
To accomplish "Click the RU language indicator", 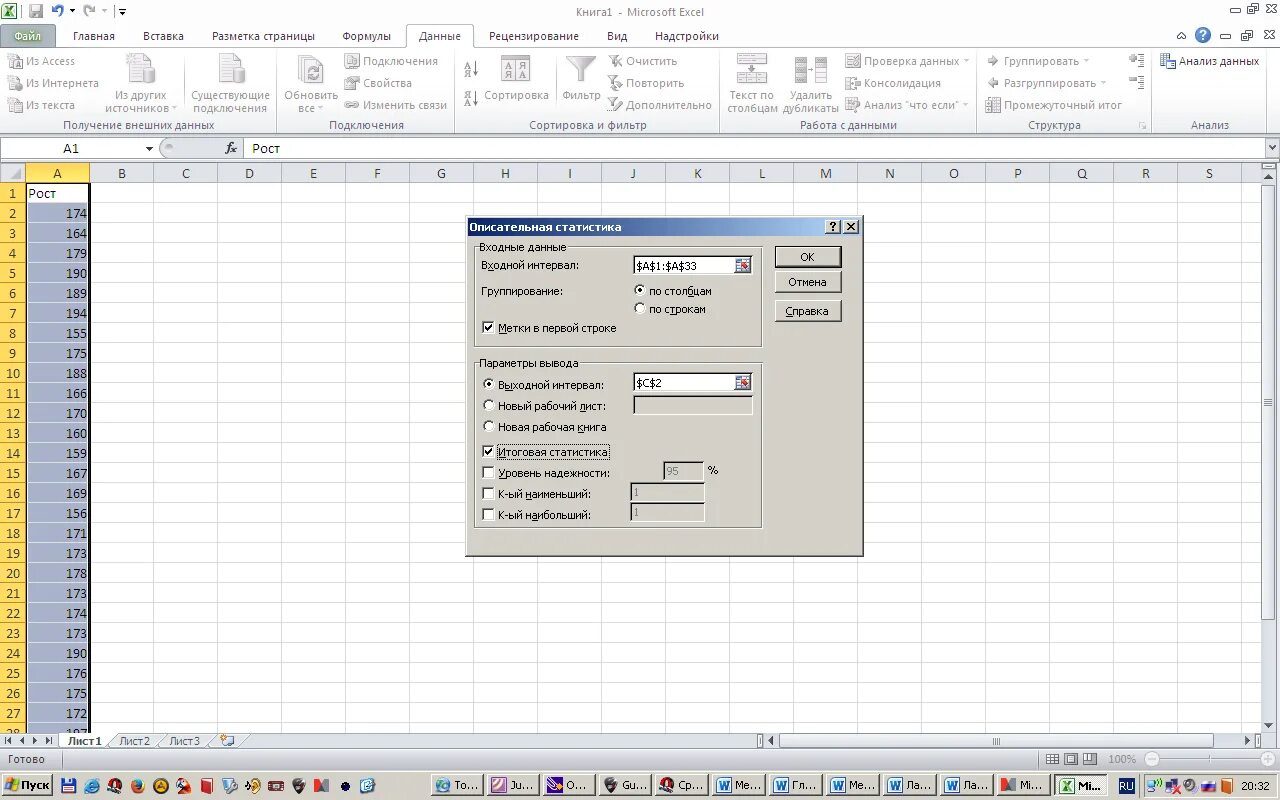I will [x=1127, y=786].
